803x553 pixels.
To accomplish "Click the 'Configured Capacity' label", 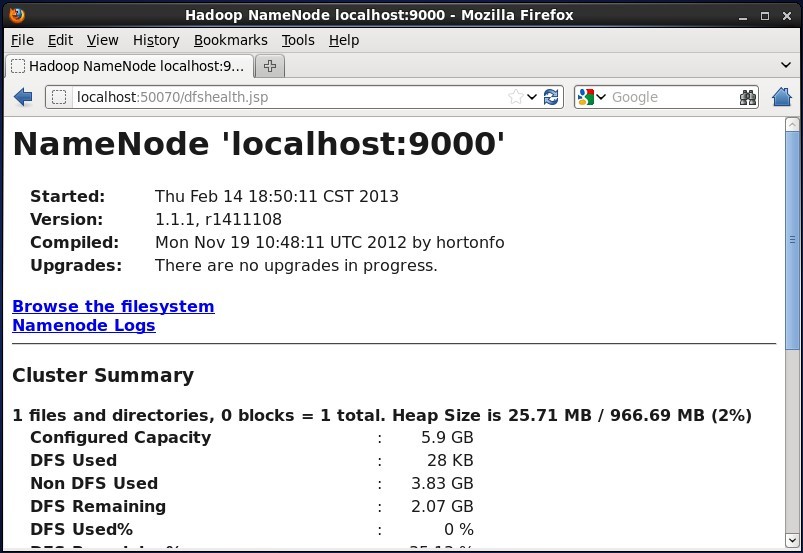I will 120,437.
